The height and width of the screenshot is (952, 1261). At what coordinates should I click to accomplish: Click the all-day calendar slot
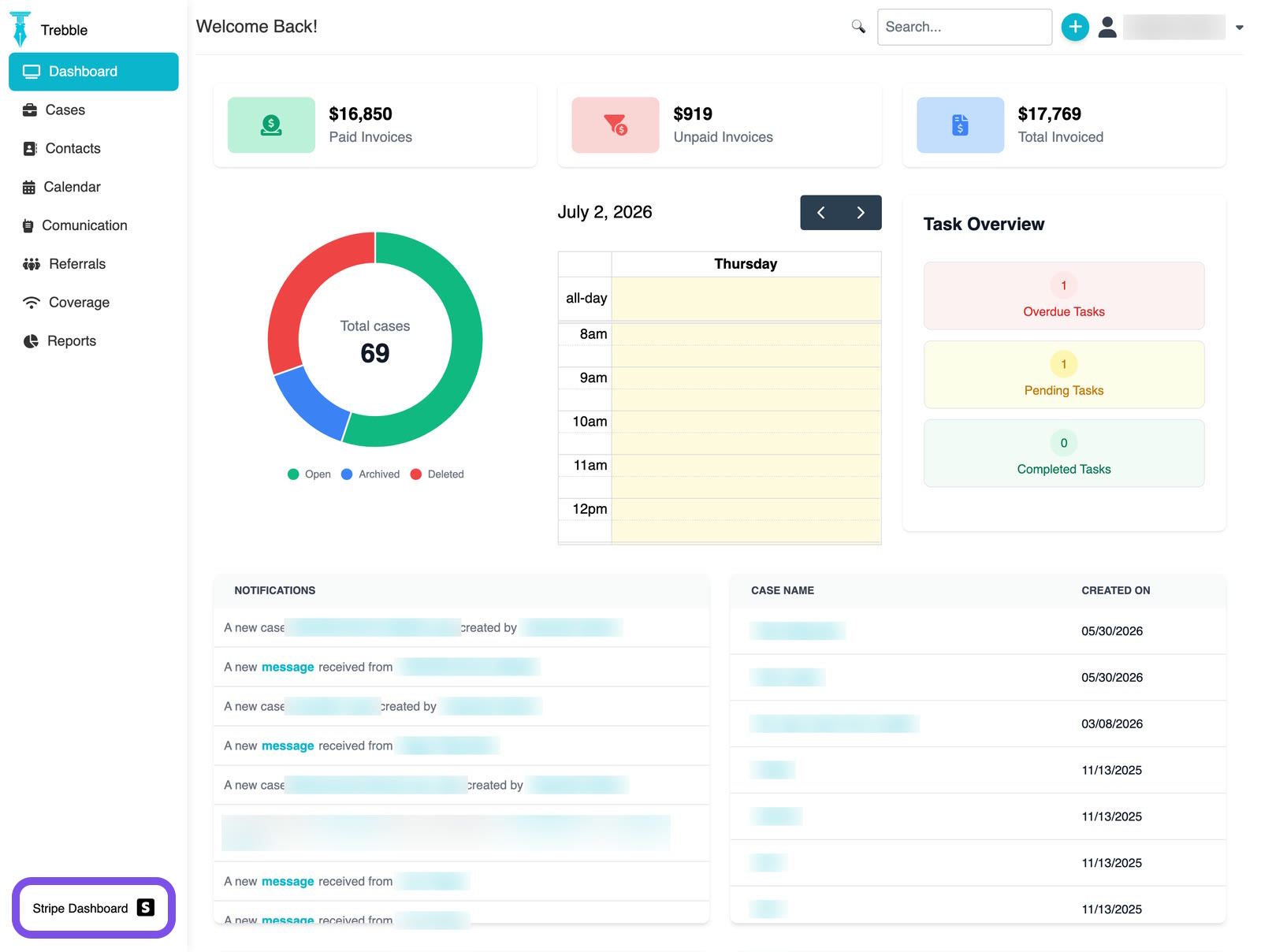click(x=746, y=299)
